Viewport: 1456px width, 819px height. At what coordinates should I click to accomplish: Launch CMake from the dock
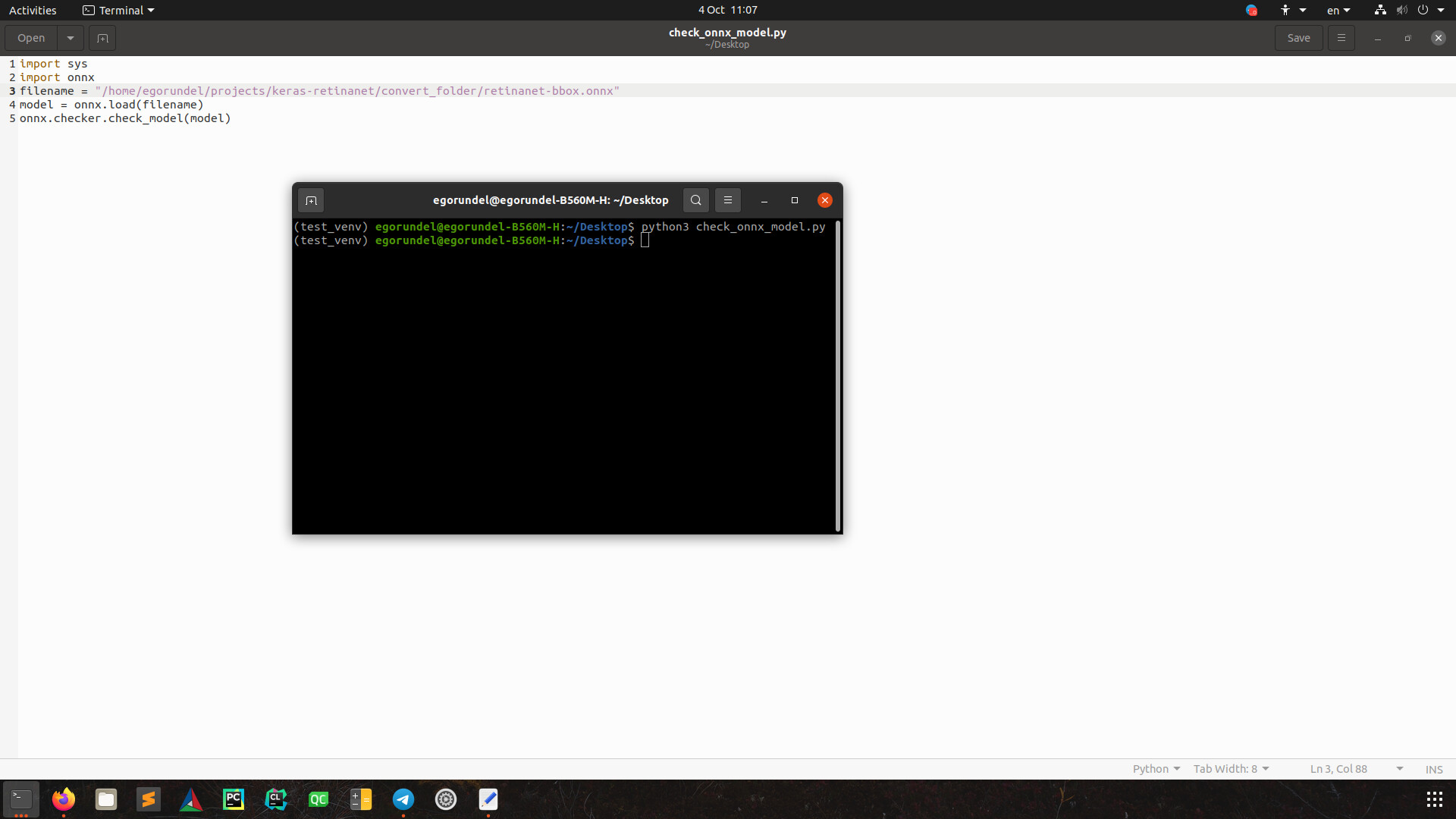(x=191, y=799)
